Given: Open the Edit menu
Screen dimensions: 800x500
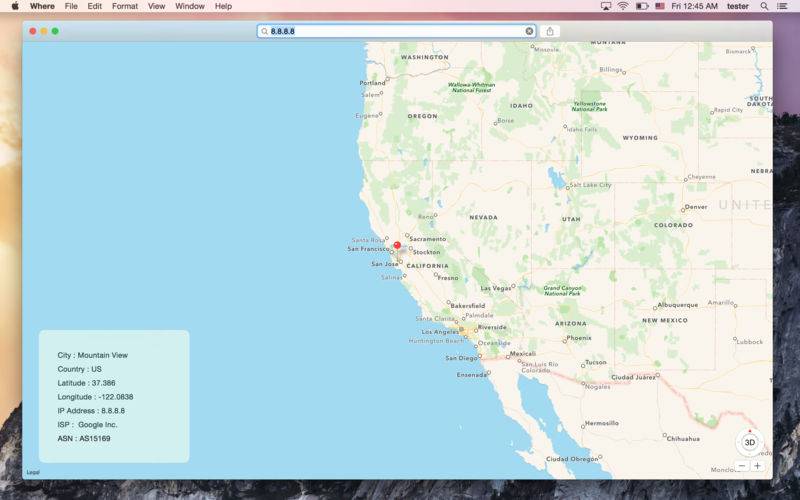Looking at the screenshot, I should pyautogui.click(x=94, y=6).
